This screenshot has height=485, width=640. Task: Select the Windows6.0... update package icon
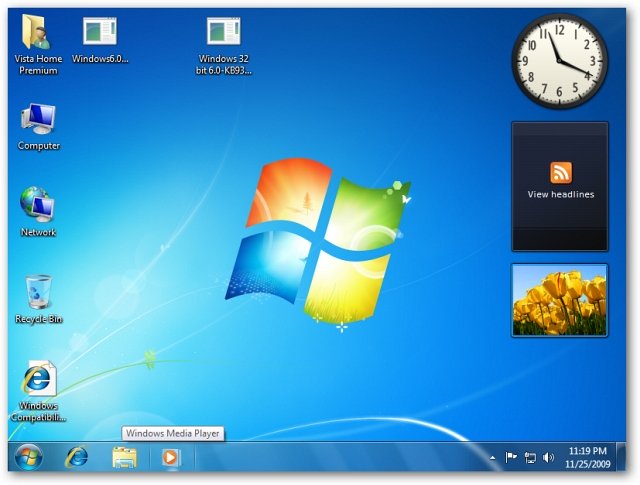coord(100,31)
